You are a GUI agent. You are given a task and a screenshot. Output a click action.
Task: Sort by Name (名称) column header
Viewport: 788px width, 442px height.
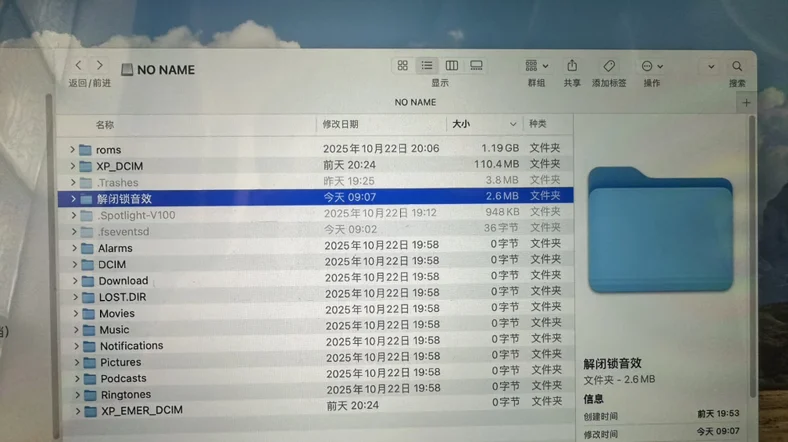(x=105, y=125)
